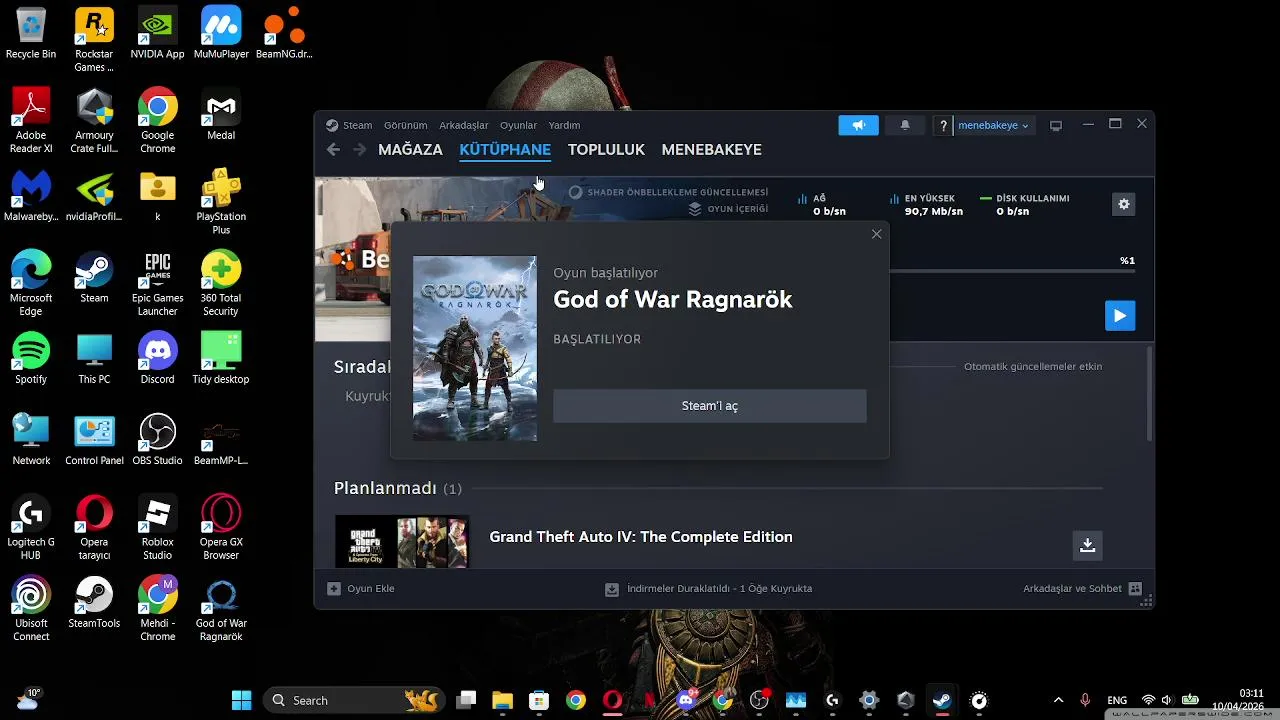Screen dimensions: 1280x720
Task: Select the Epic Games Launcher desktop icon
Action: 157,283
